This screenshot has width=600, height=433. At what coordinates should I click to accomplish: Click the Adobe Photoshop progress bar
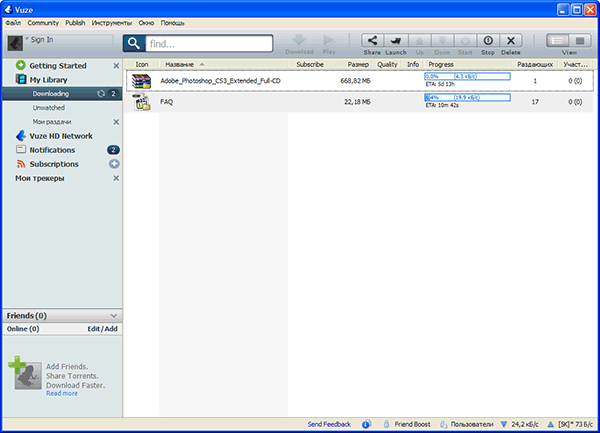[467, 77]
